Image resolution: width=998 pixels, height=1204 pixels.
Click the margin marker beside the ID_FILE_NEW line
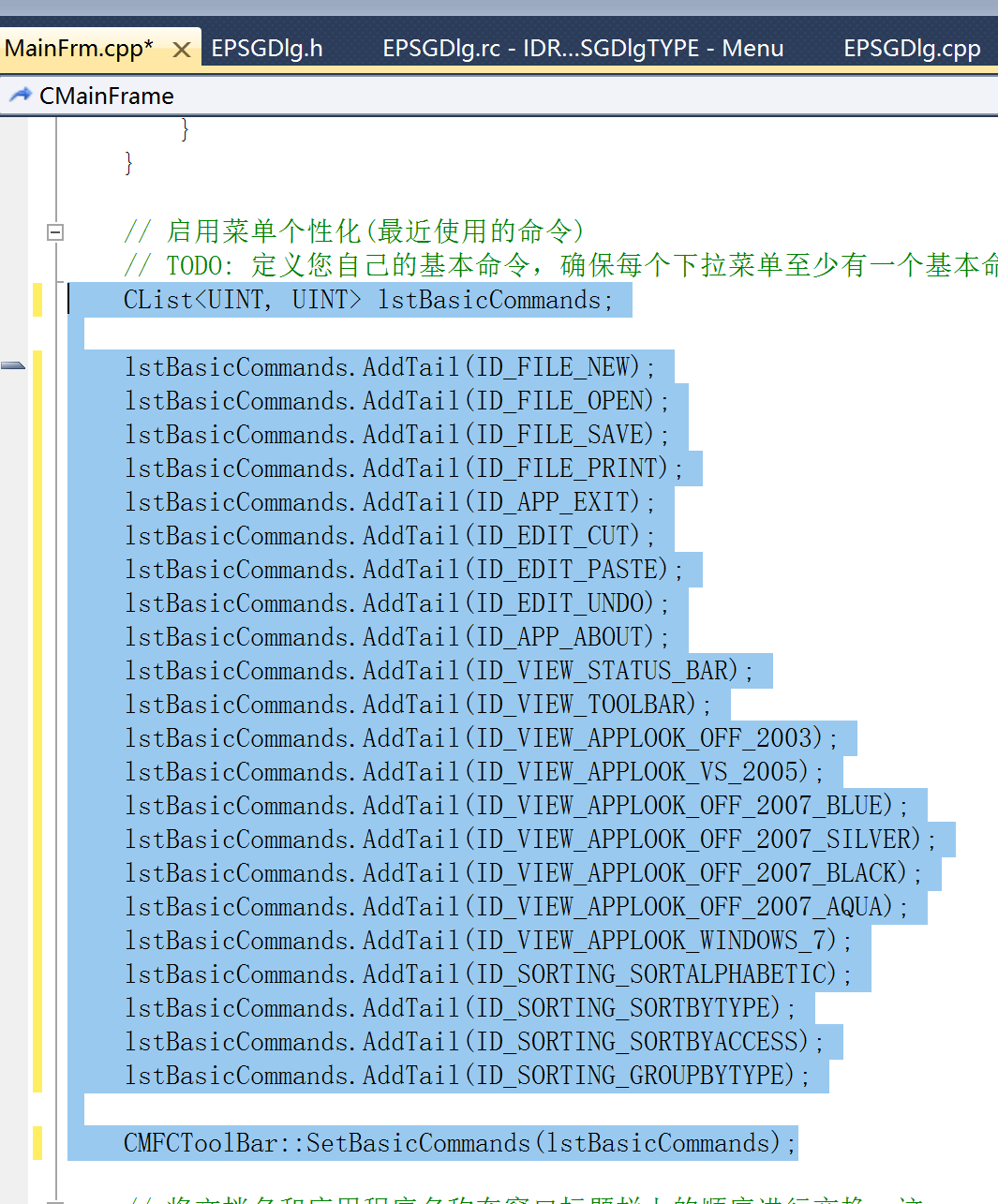point(13,365)
